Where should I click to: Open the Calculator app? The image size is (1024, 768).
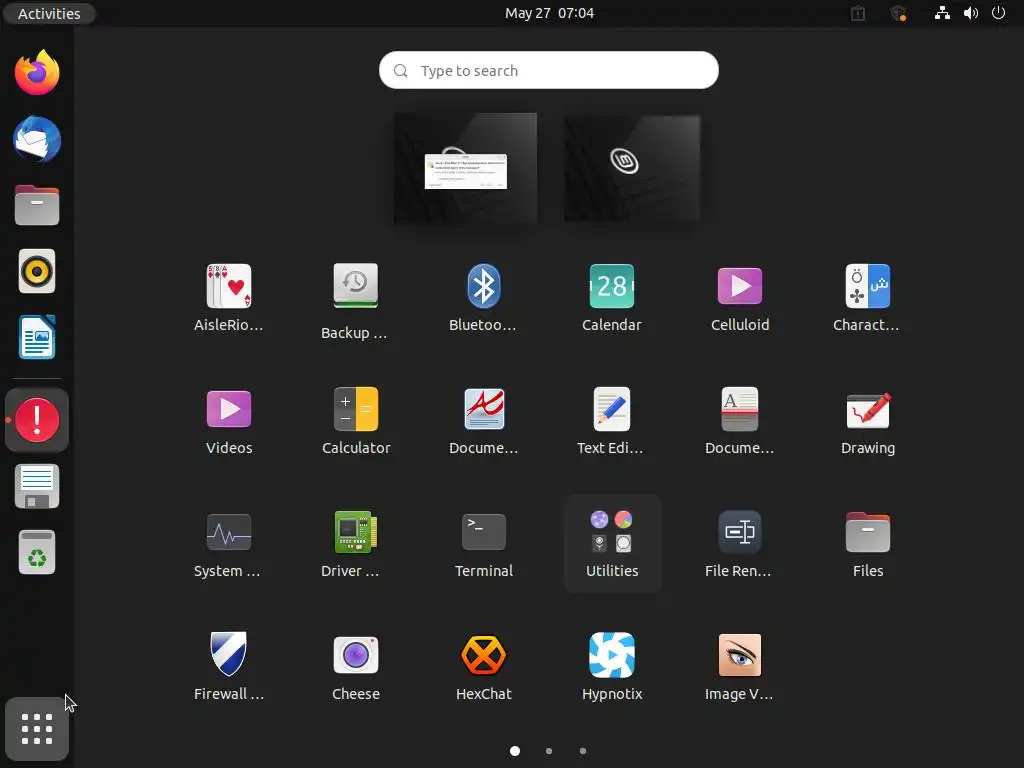[x=355, y=421]
